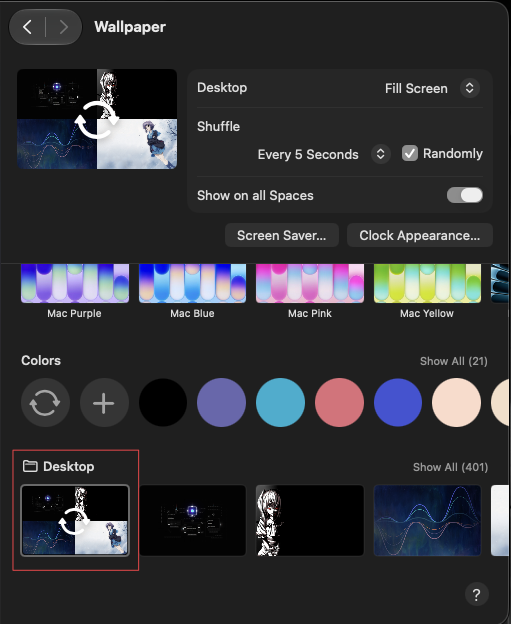This screenshot has height=624, width=511.
Task: Pick the blue wave graph wallpaper
Action: coord(427,520)
